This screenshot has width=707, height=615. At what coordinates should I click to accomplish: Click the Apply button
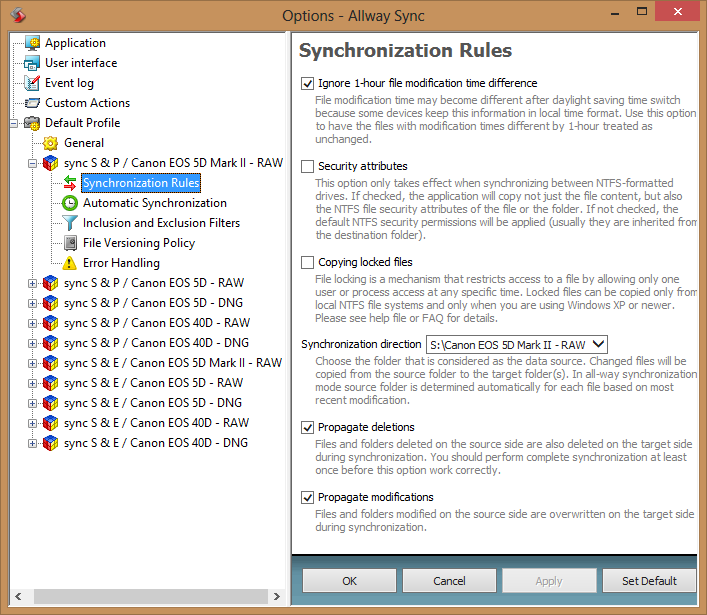pos(549,581)
